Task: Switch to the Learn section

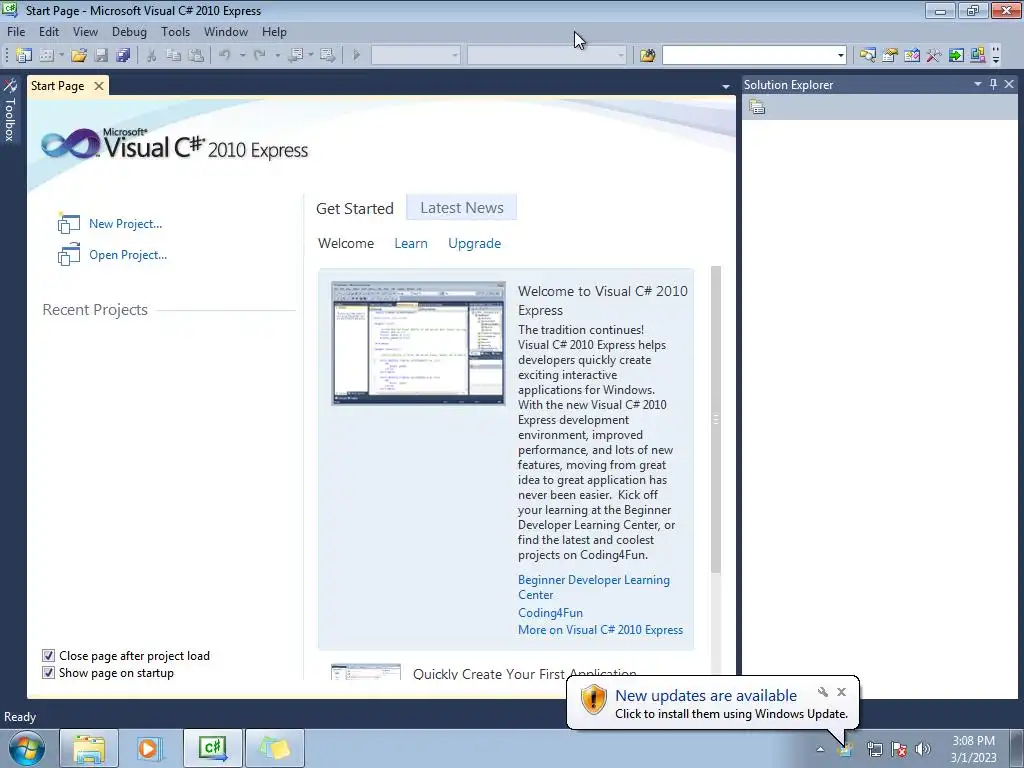Action: click(x=411, y=243)
